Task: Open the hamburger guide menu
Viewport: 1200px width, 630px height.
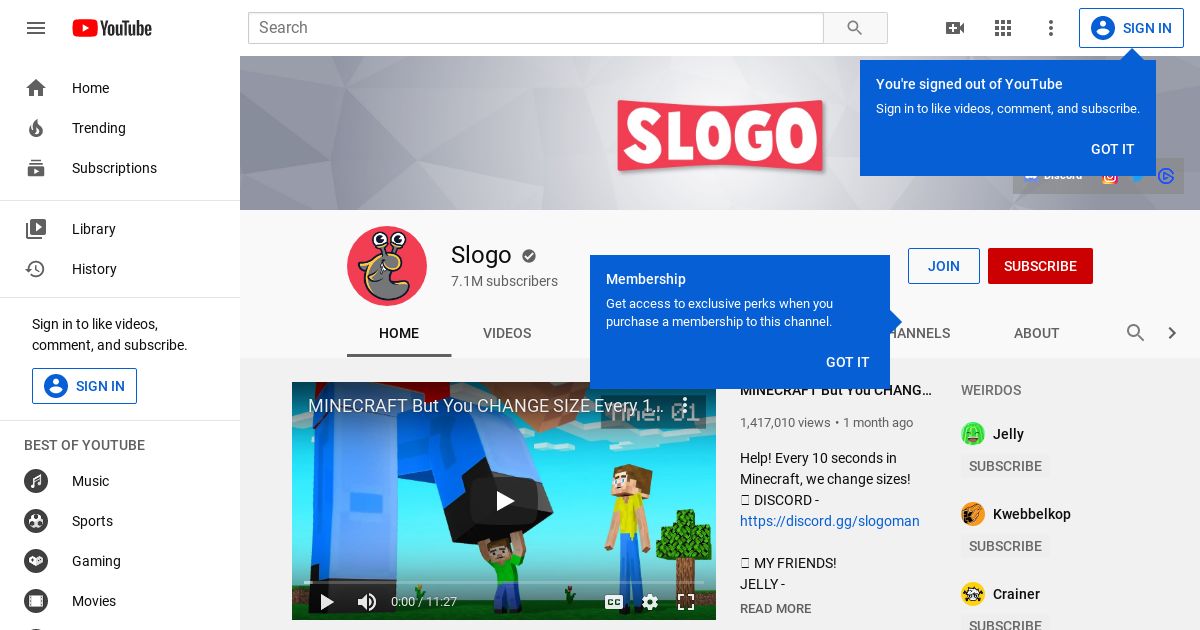Action: [x=36, y=28]
